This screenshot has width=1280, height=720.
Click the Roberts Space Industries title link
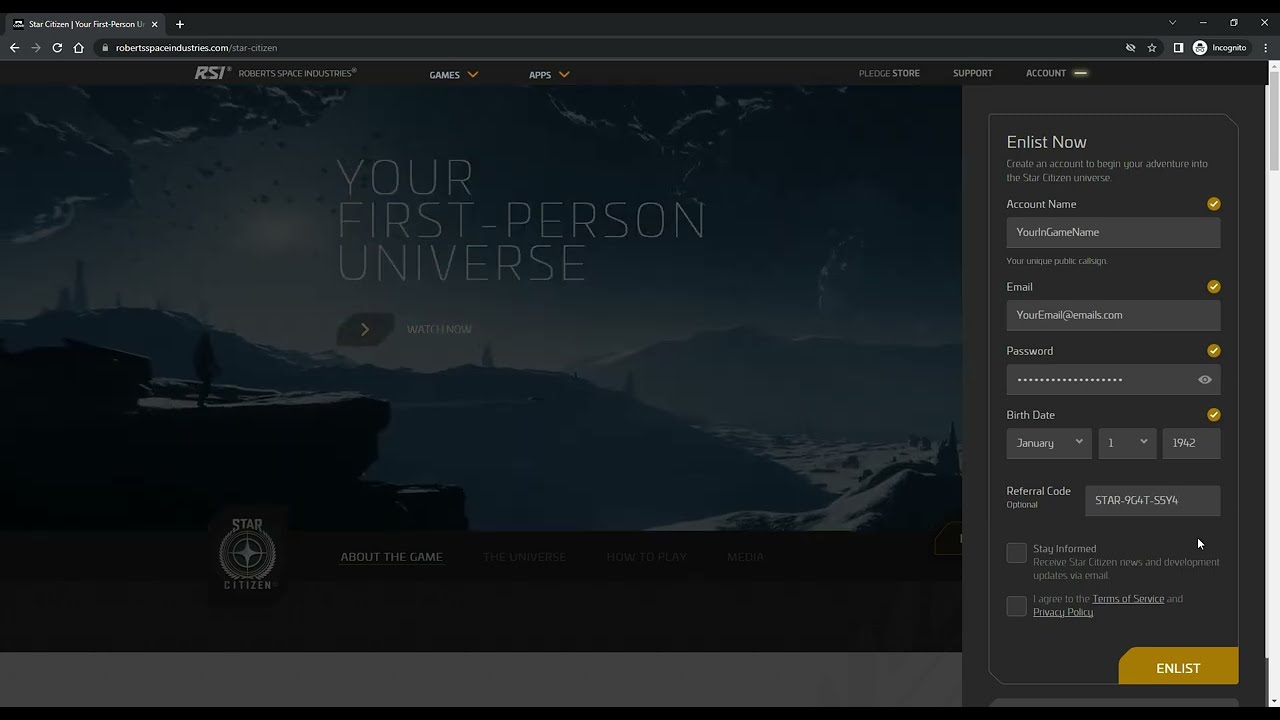click(x=297, y=73)
